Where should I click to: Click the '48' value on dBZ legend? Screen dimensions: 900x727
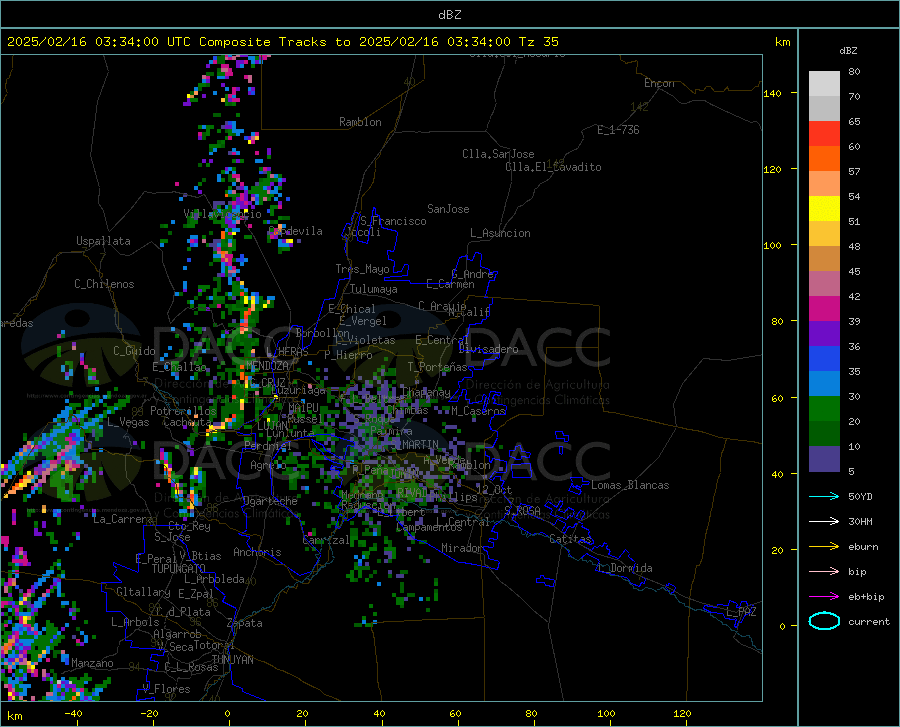pos(854,247)
